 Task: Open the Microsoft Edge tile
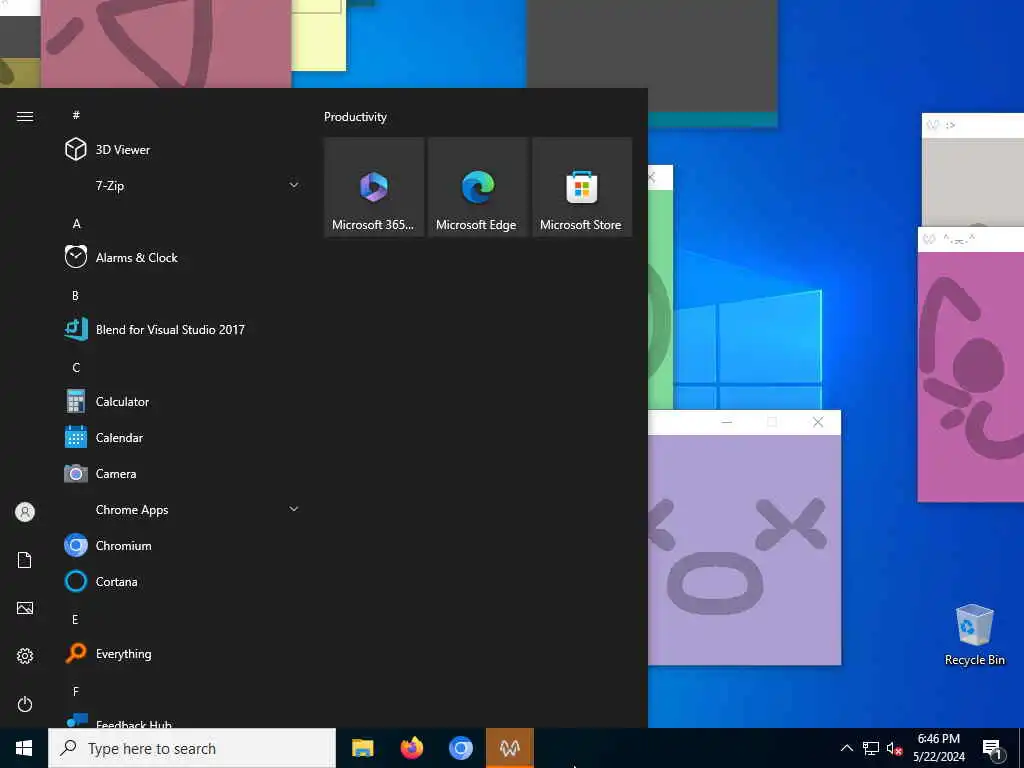click(x=477, y=187)
